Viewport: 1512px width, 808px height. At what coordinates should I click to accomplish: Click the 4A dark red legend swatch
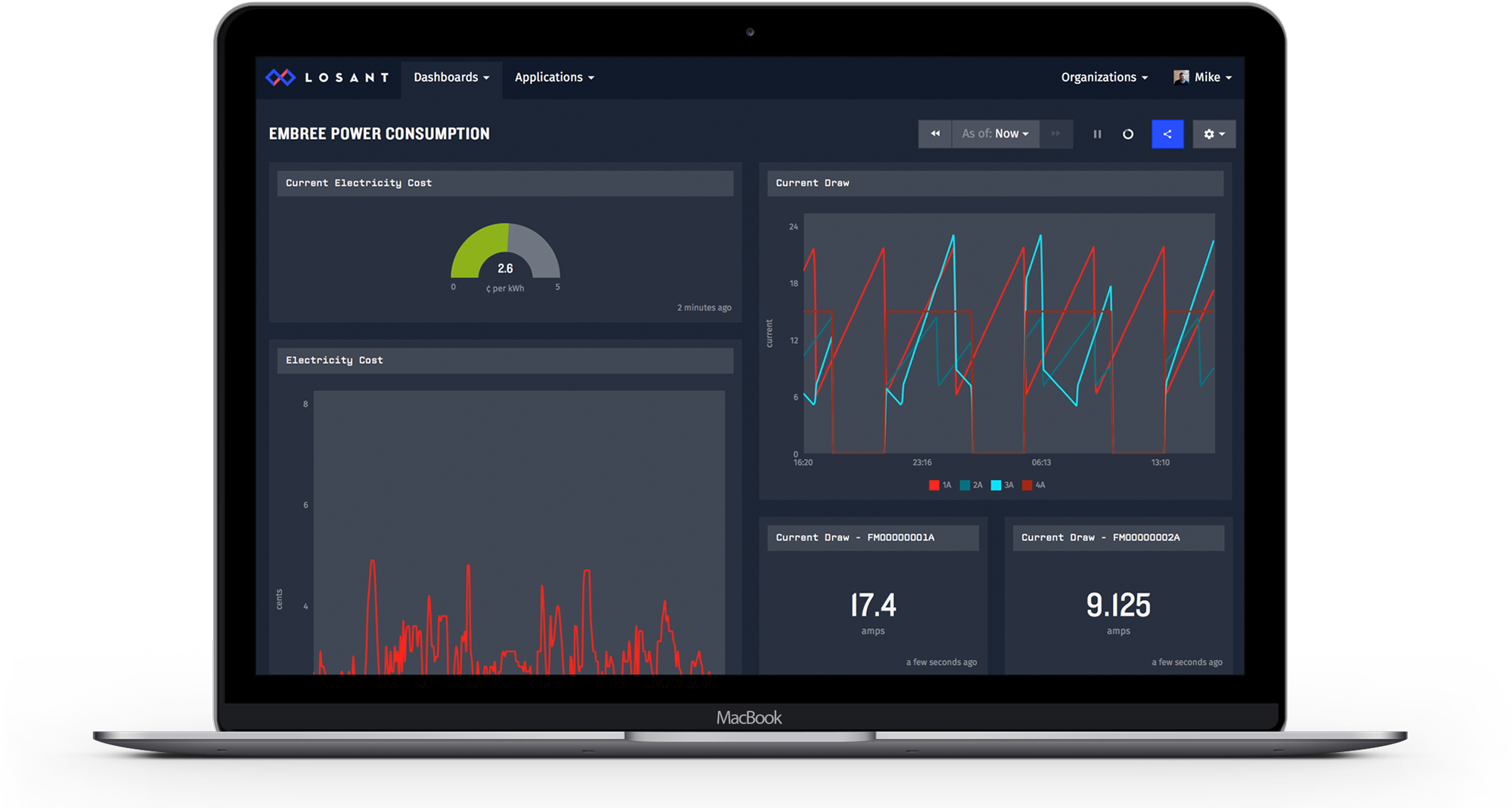coord(1027,485)
